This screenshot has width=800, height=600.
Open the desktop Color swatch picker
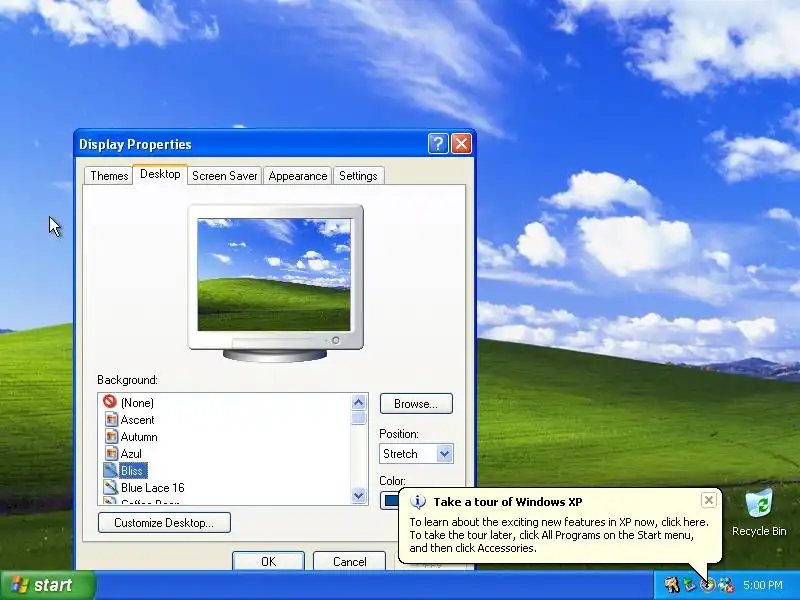(389, 500)
